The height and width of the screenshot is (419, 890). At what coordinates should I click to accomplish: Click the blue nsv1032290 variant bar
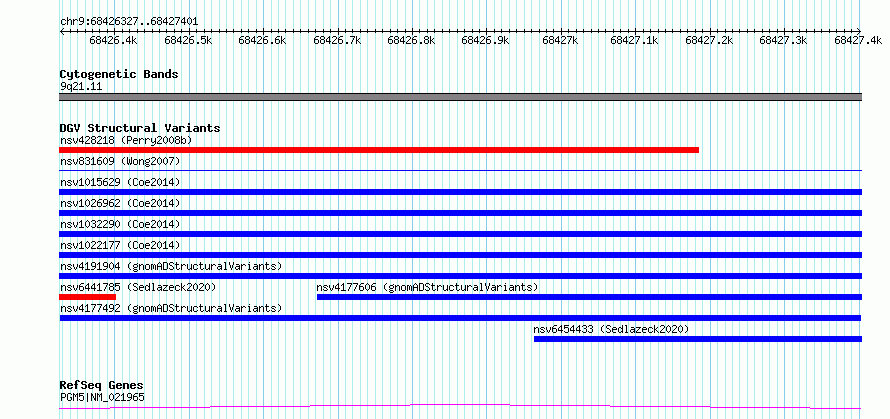[460, 234]
